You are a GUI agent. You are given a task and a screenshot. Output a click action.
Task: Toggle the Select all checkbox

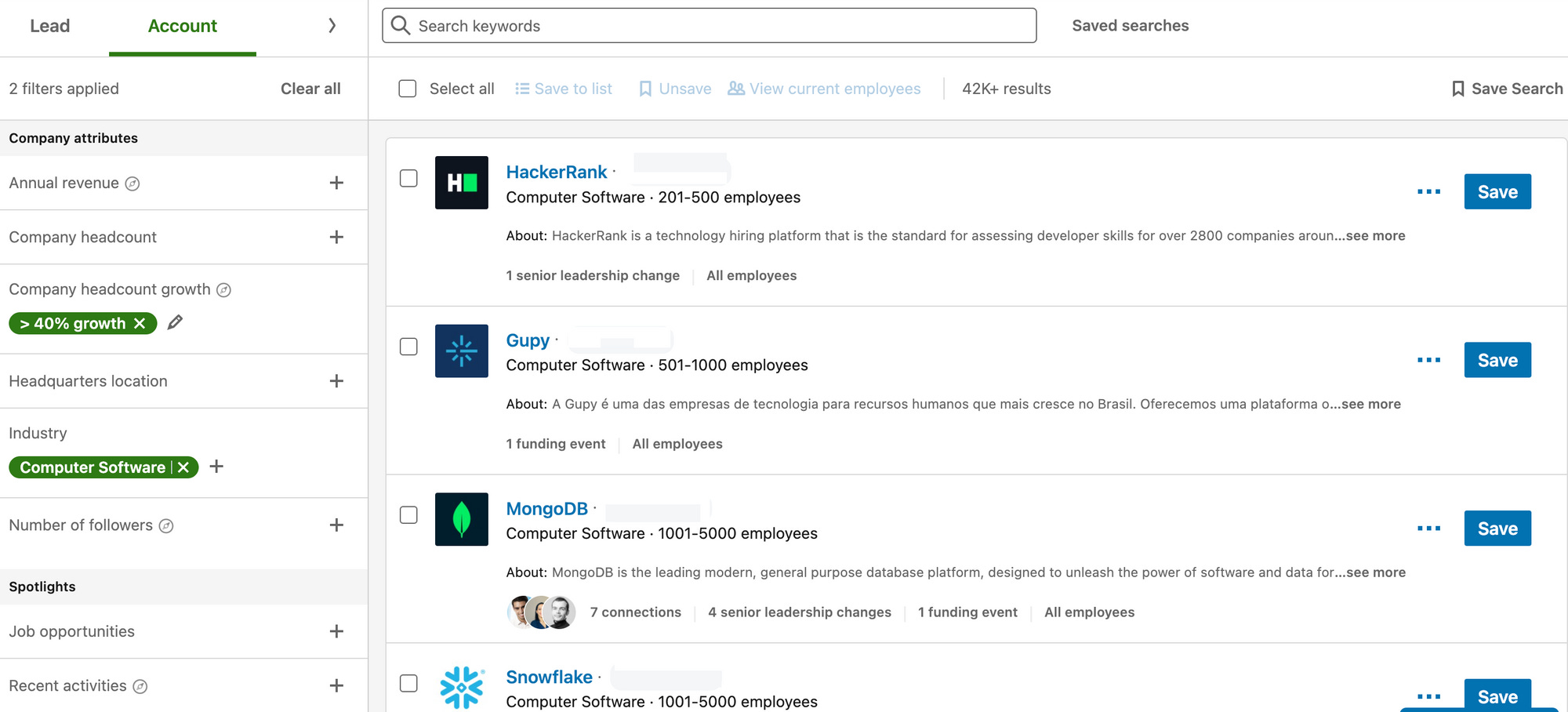[408, 89]
